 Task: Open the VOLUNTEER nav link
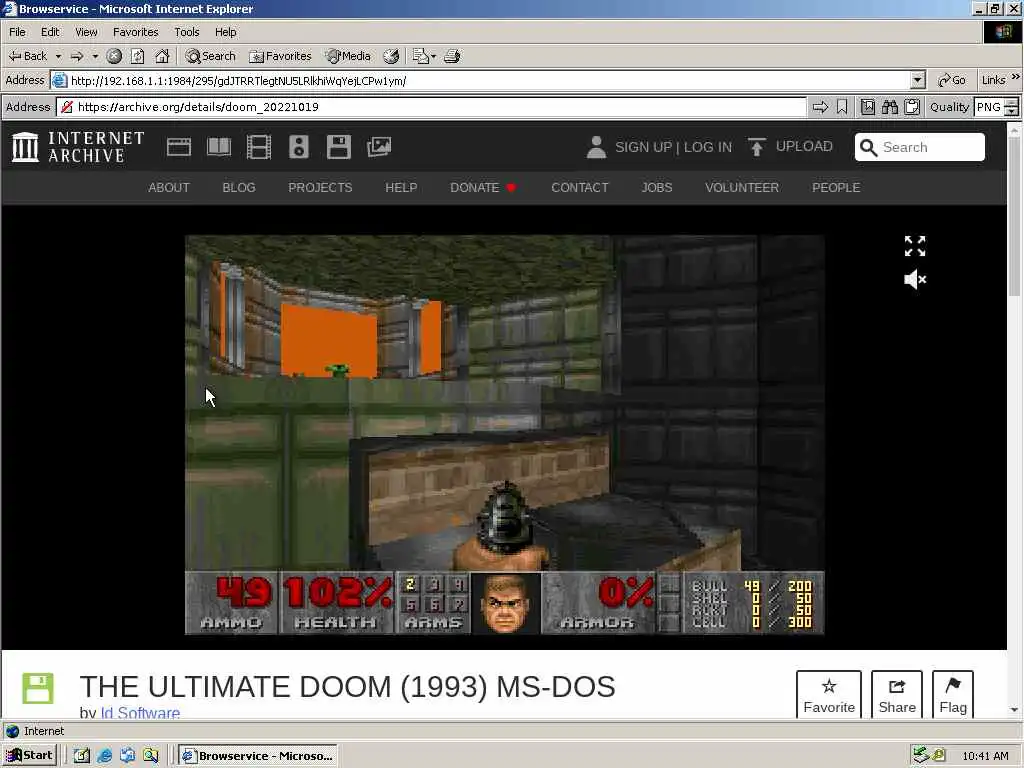(742, 187)
